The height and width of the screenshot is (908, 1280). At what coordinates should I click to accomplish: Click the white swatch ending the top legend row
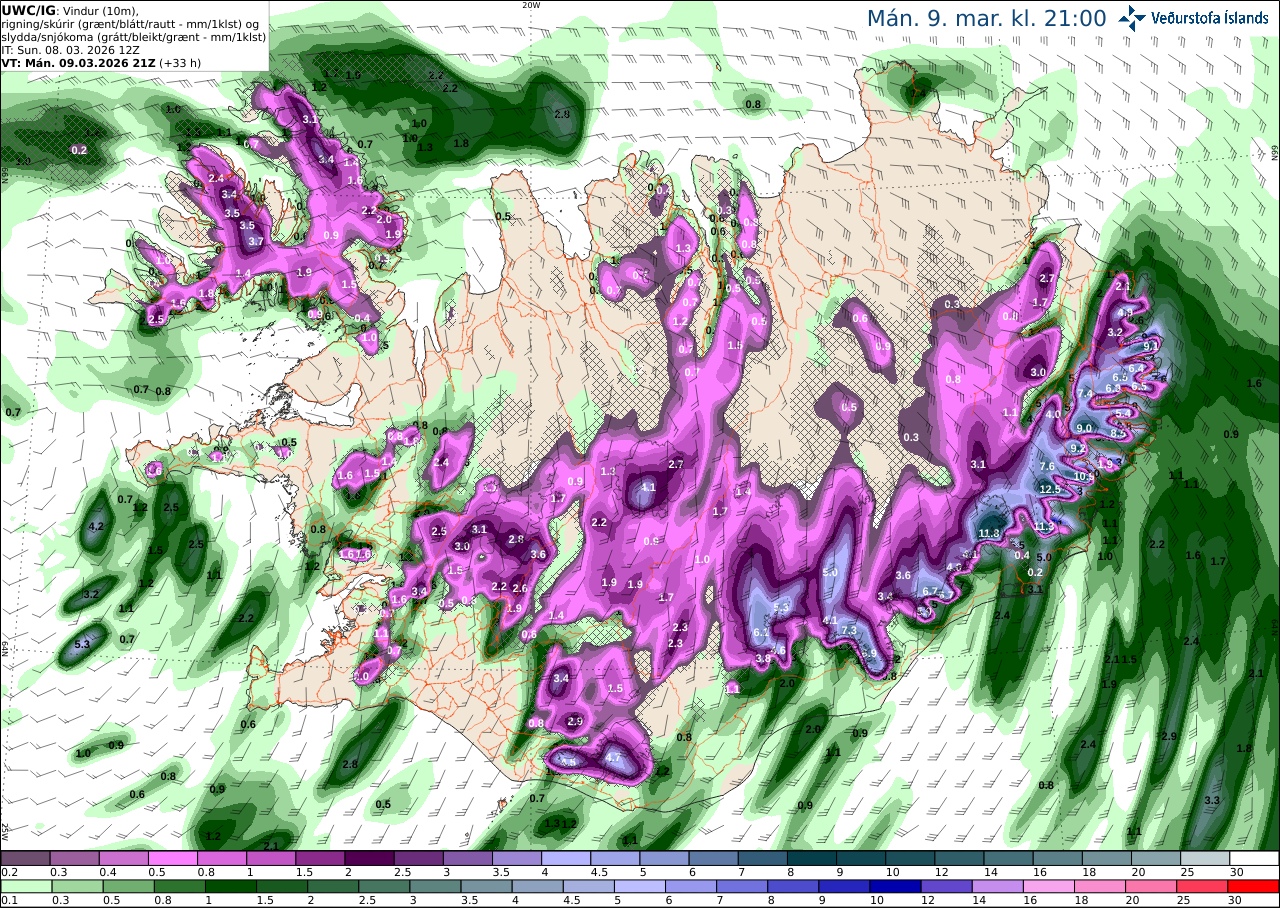pyautogui.click(x=1254, y=858)
